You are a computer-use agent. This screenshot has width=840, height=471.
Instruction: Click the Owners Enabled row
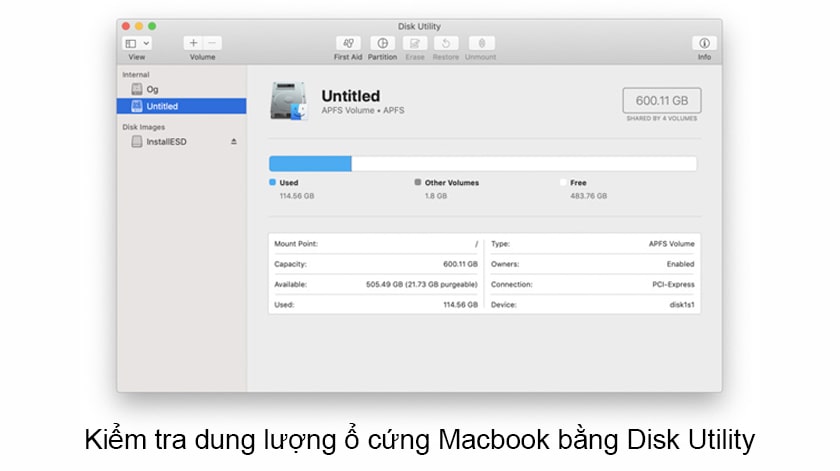pyautogui.click(x=592, y=264)
